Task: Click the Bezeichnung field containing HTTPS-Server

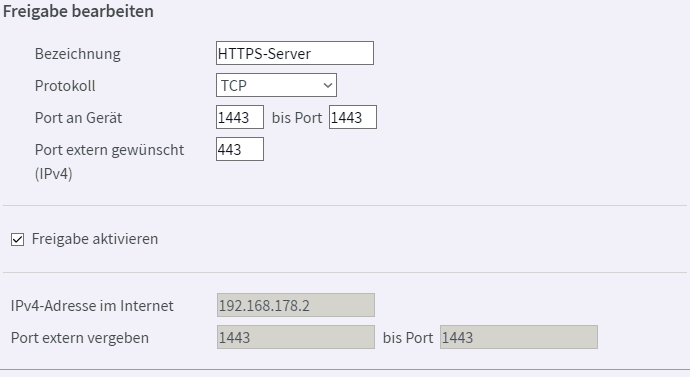Action: [x=295, y=53]
